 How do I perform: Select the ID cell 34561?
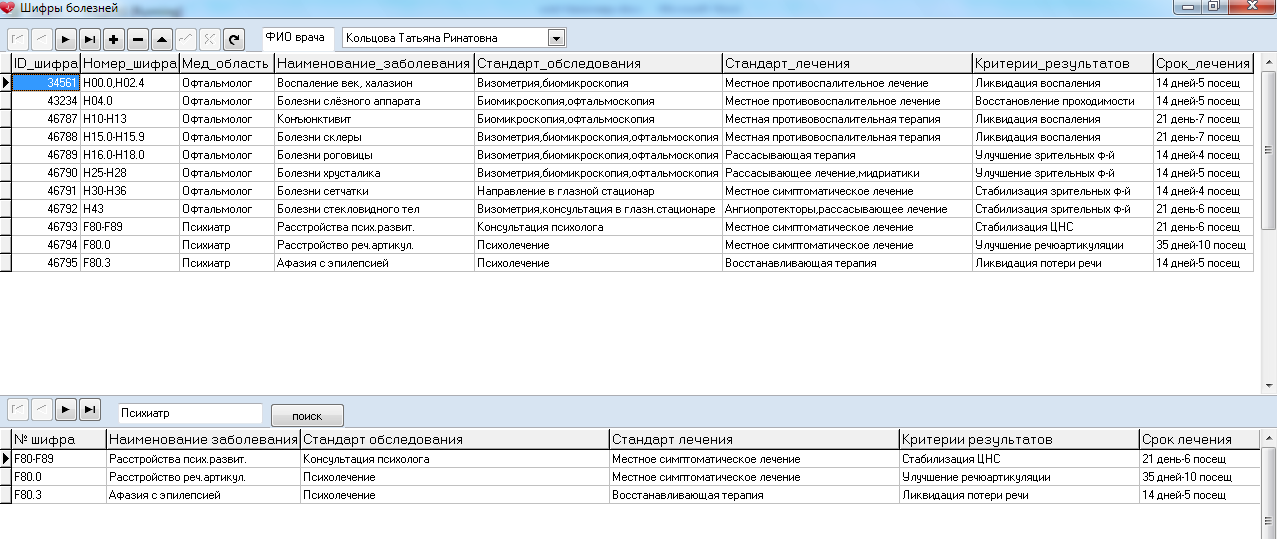click(x=45, y=83)
